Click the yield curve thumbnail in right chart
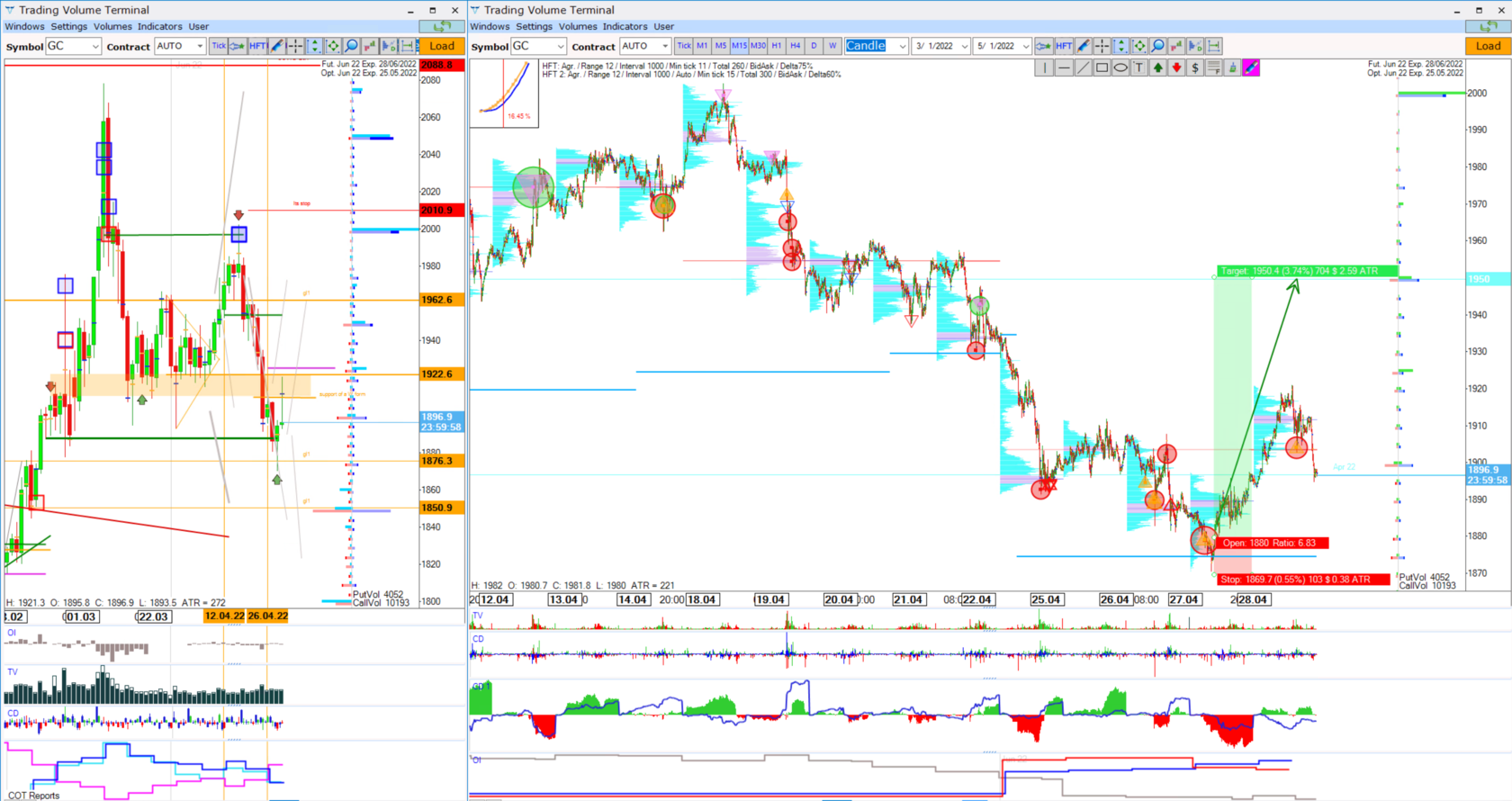This screenshot has height=801, width=1512. pos(504,94)
